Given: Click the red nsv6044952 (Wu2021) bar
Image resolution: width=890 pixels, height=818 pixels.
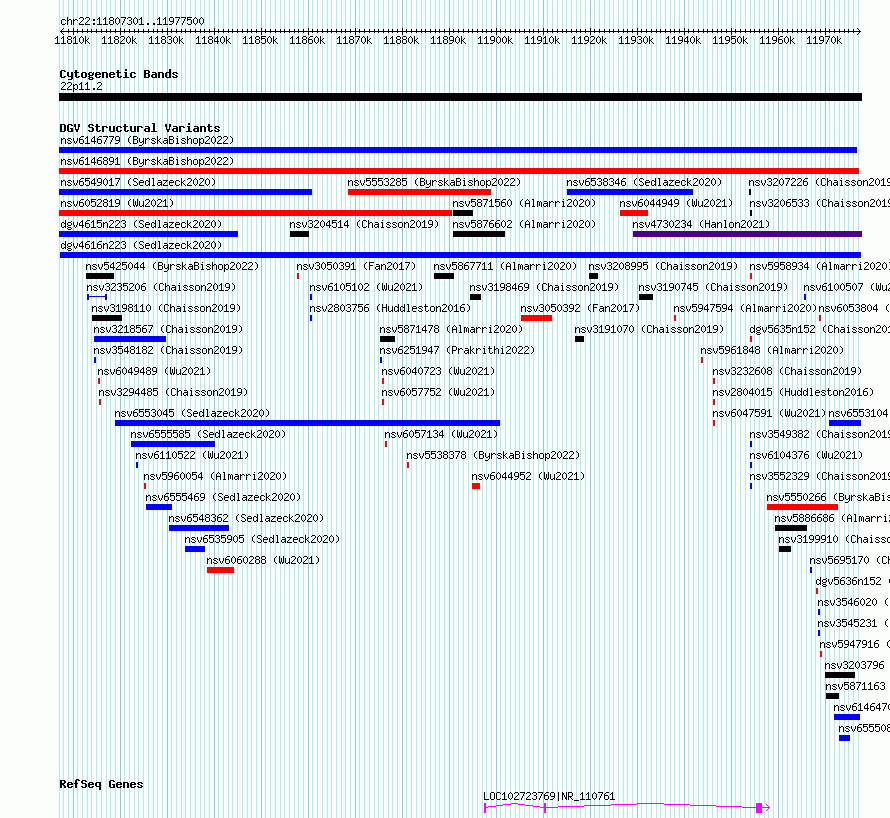Looking at the screenshot, I should tap(476, 486).
